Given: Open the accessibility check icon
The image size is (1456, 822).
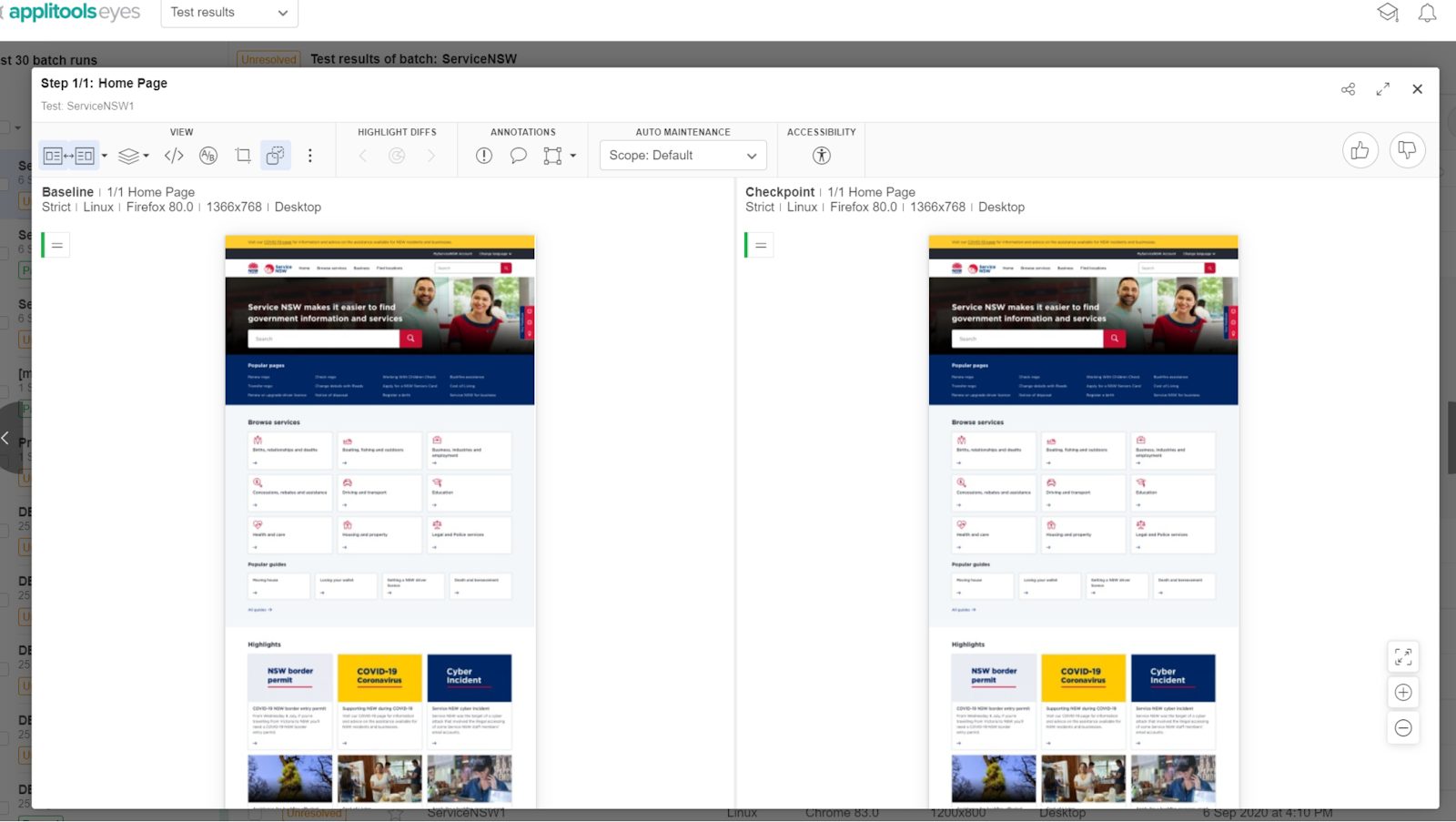Looking at the screenshot, I should pyautogui.click(x=821, y=156).
